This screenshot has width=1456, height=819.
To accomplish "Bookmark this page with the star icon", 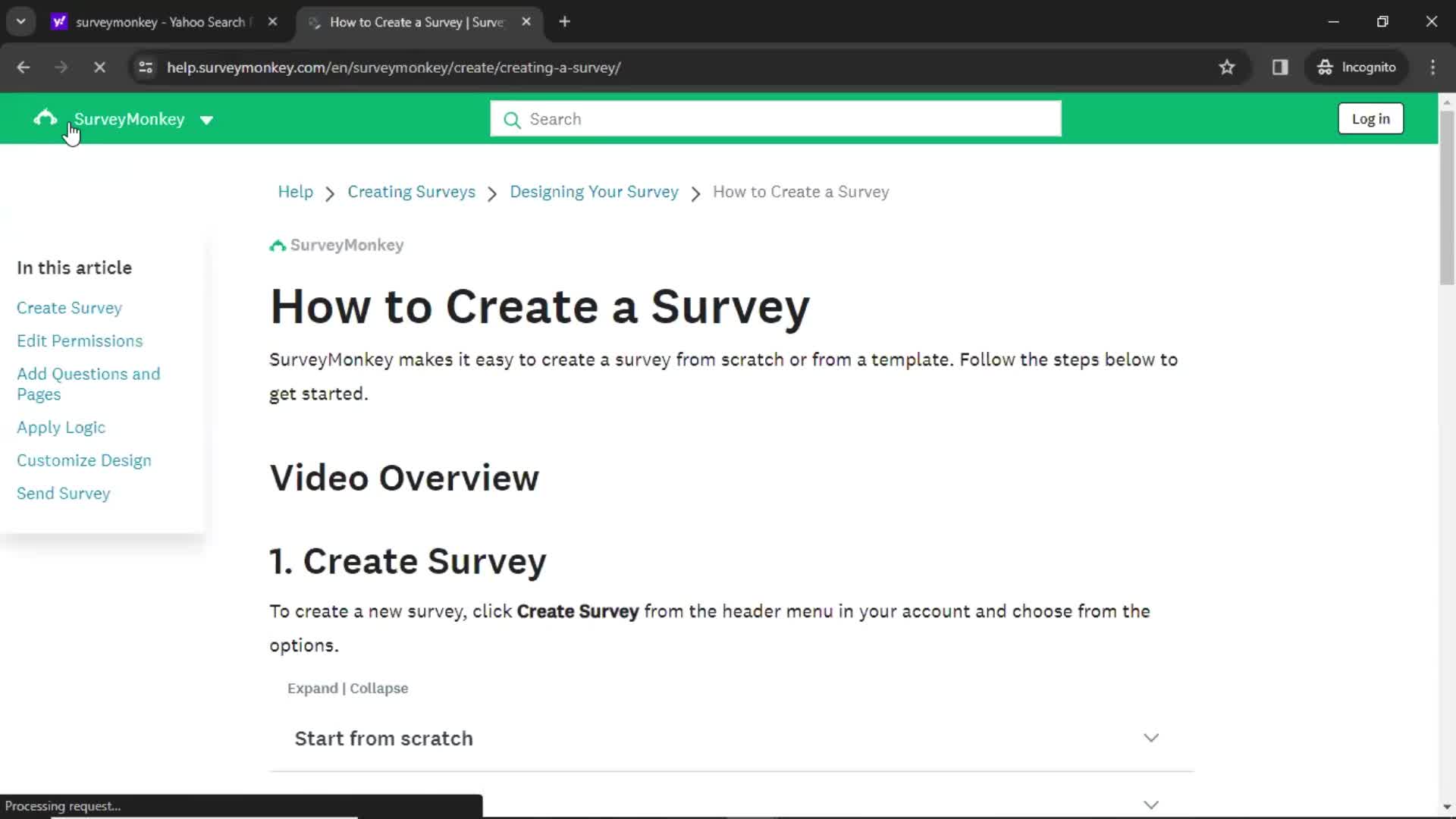I will click(1227, 67).
